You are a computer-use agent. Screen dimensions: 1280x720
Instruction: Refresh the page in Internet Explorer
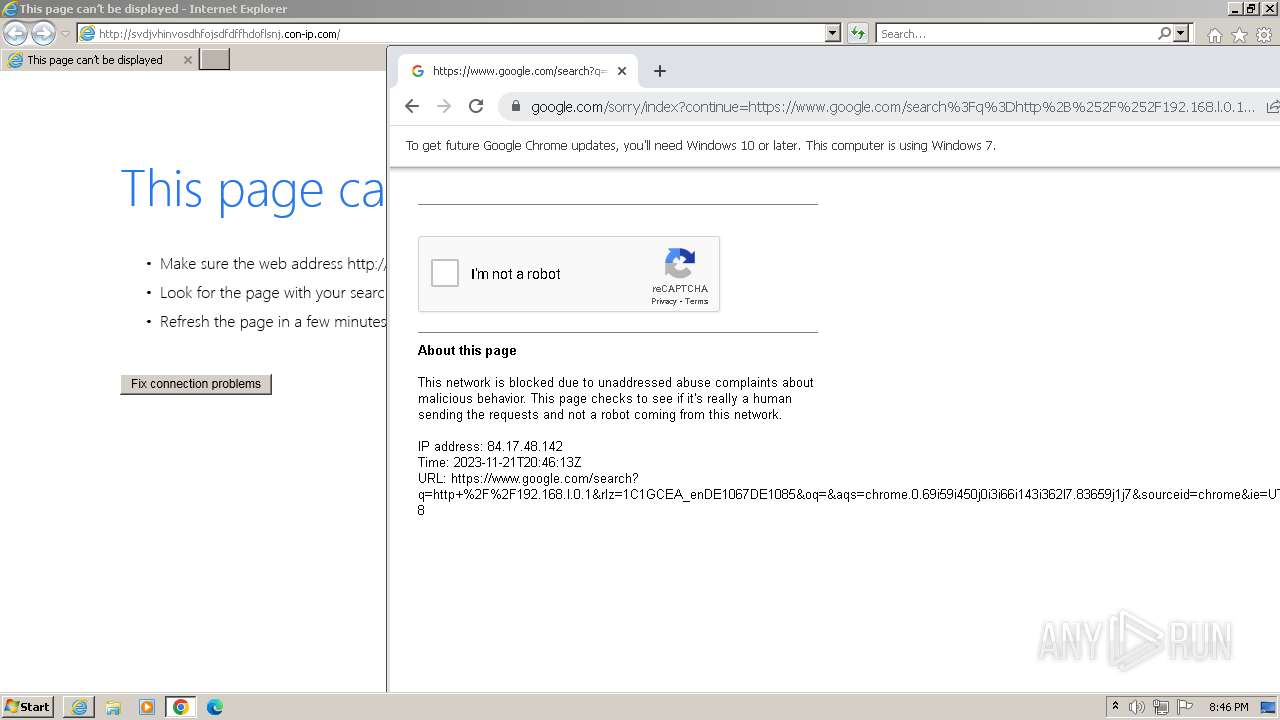857,33
